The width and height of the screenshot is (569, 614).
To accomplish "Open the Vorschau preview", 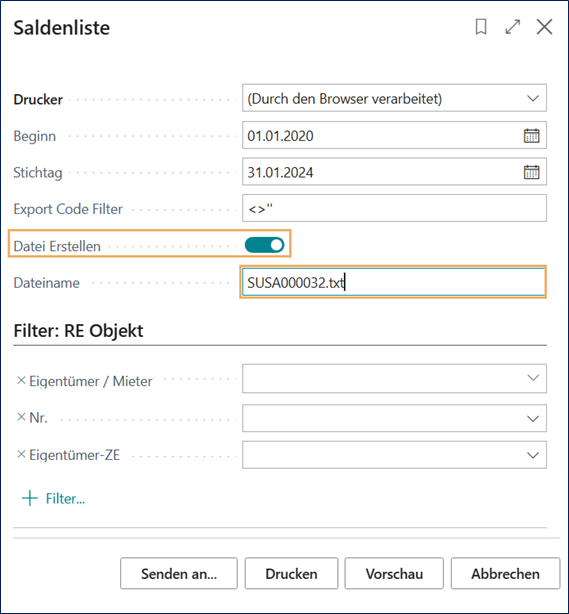I will [x=394, y=574].
